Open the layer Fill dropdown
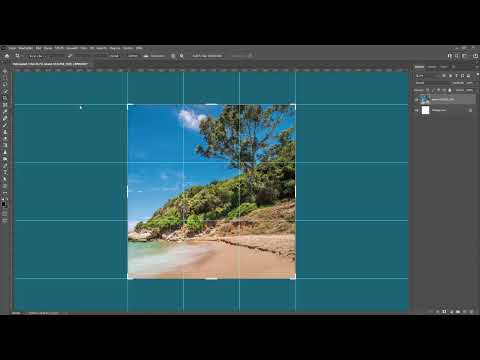Screen dimensions: 480x360 [x=470, y=90]
